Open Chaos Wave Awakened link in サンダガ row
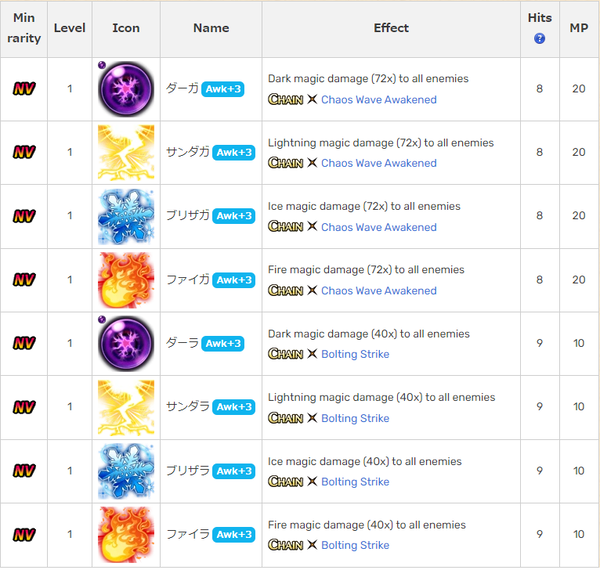 pos(379,163)
